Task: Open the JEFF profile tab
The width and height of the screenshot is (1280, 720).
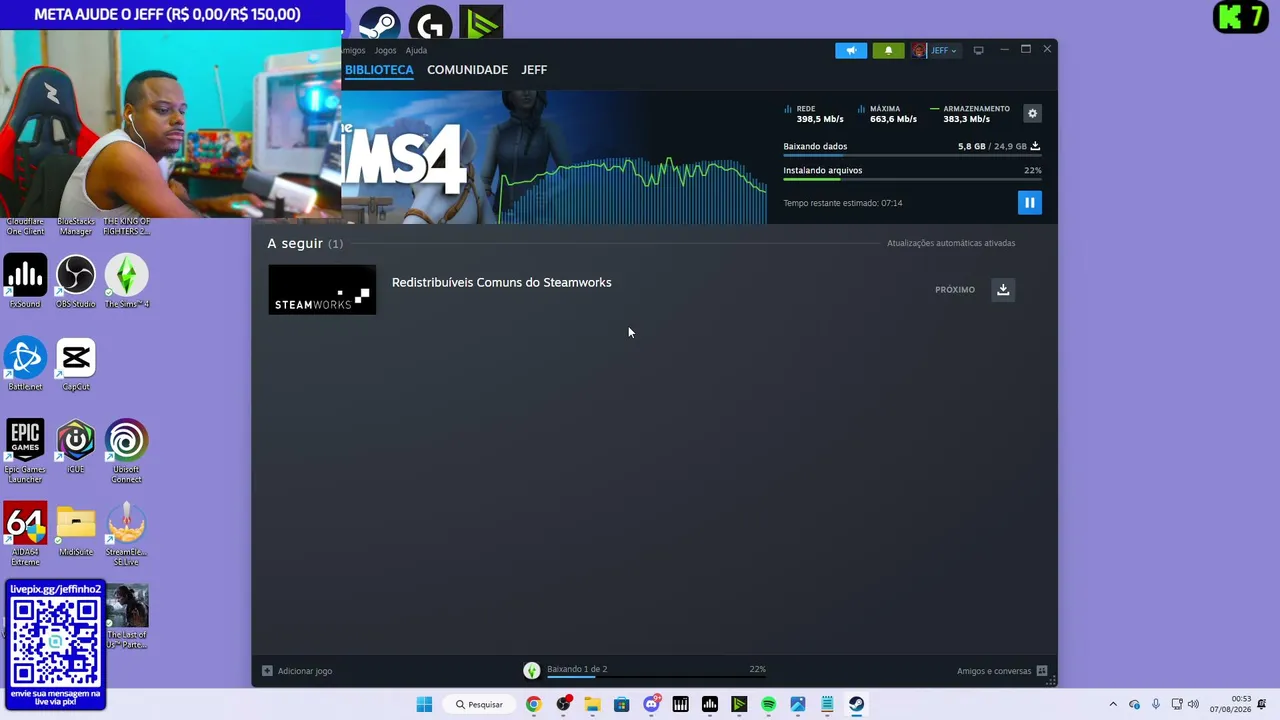Action: [534, 70]
